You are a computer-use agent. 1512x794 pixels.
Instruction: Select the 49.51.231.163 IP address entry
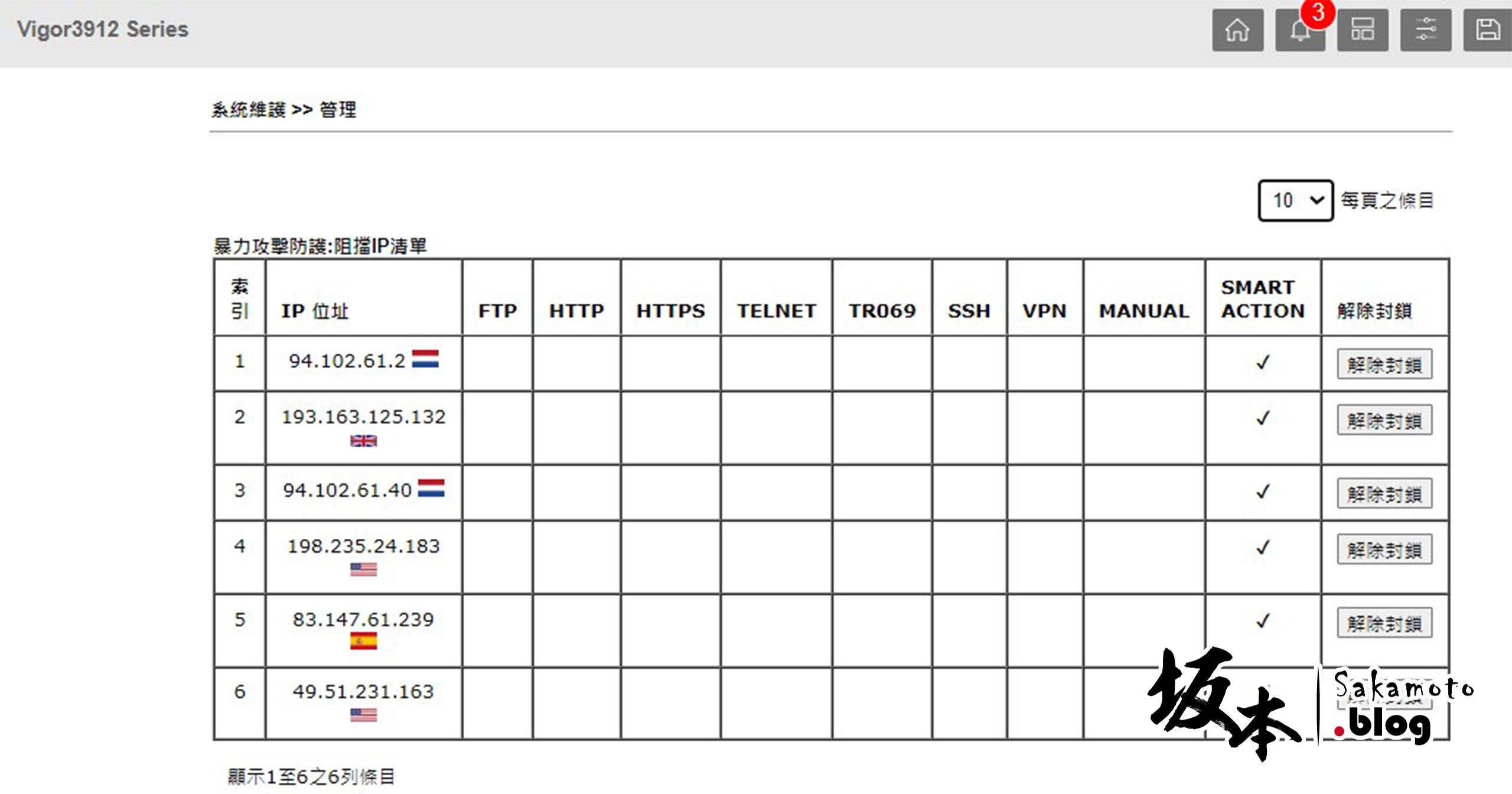pos(363,691)
